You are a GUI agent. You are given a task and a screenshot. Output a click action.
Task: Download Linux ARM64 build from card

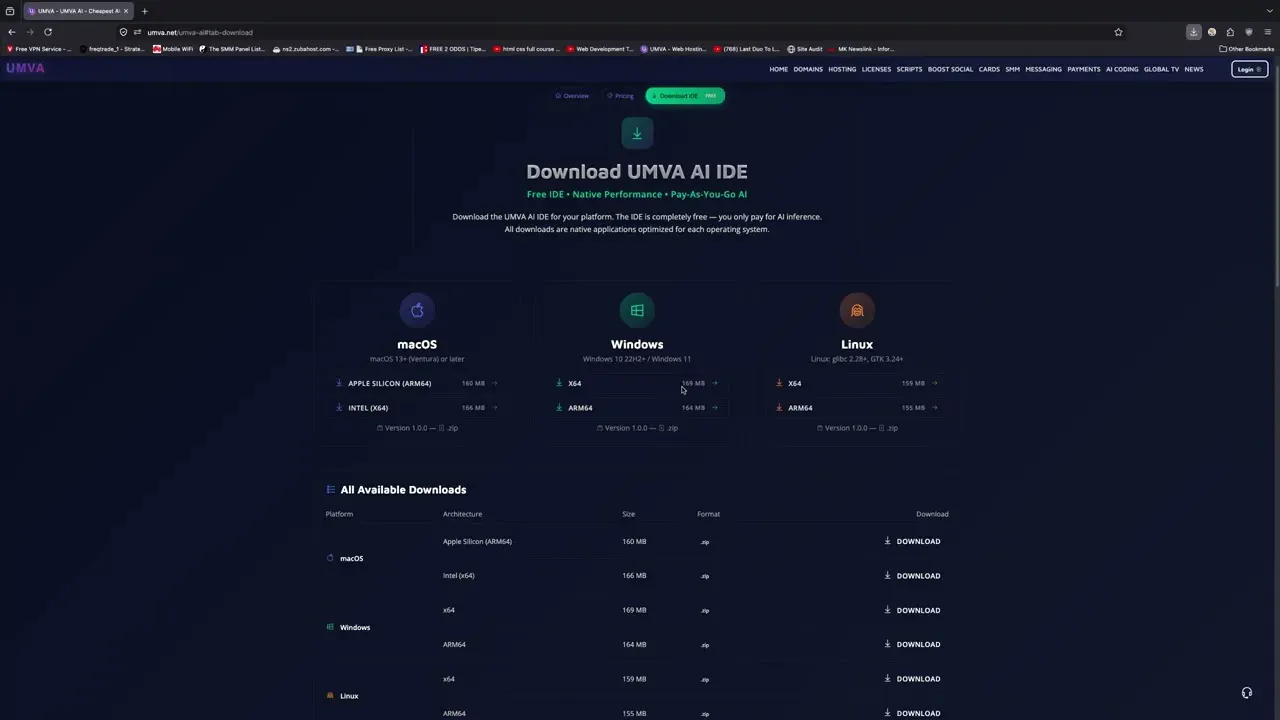coord(857,408)
